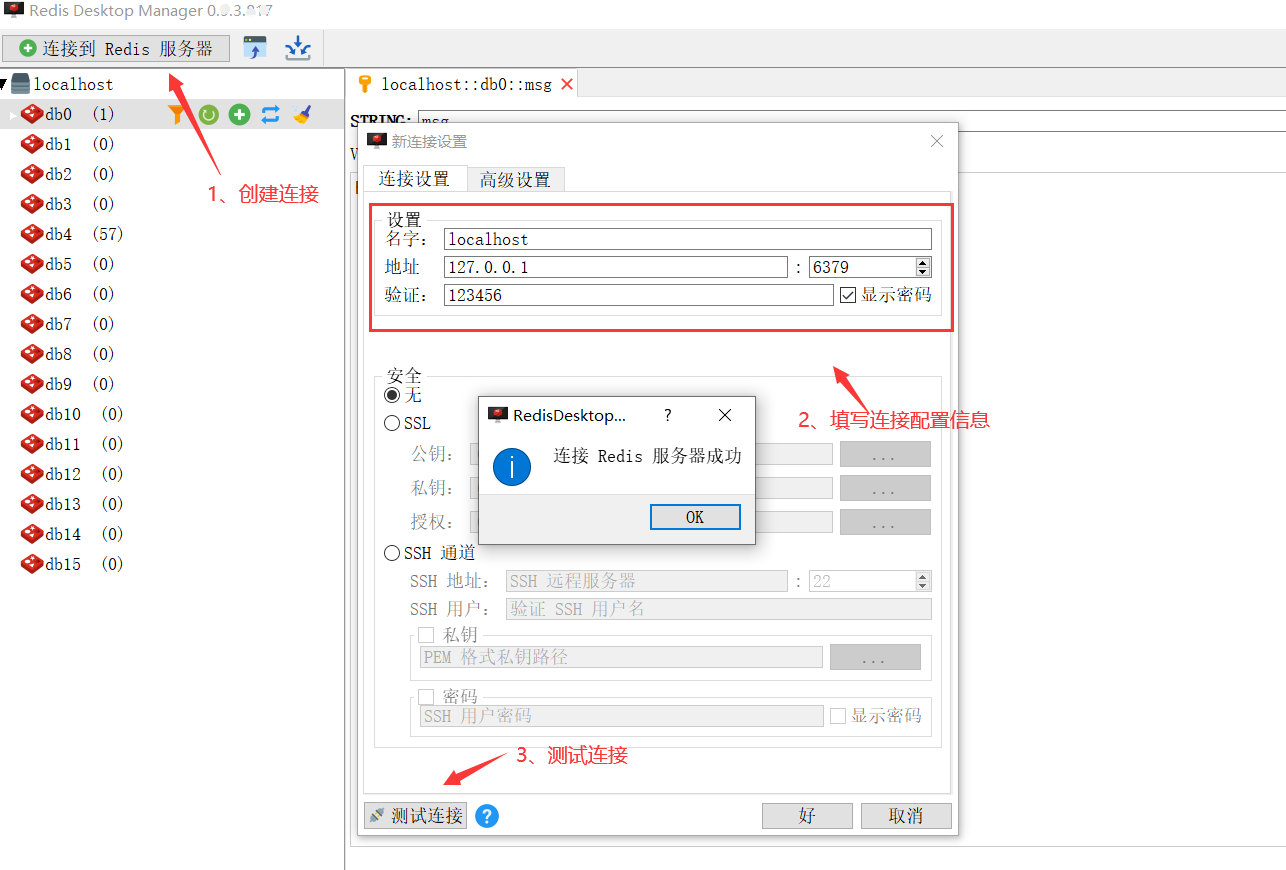Click the SSH 用户密码 field
The image size is (1286, 870).
click(x=622, y=716)
